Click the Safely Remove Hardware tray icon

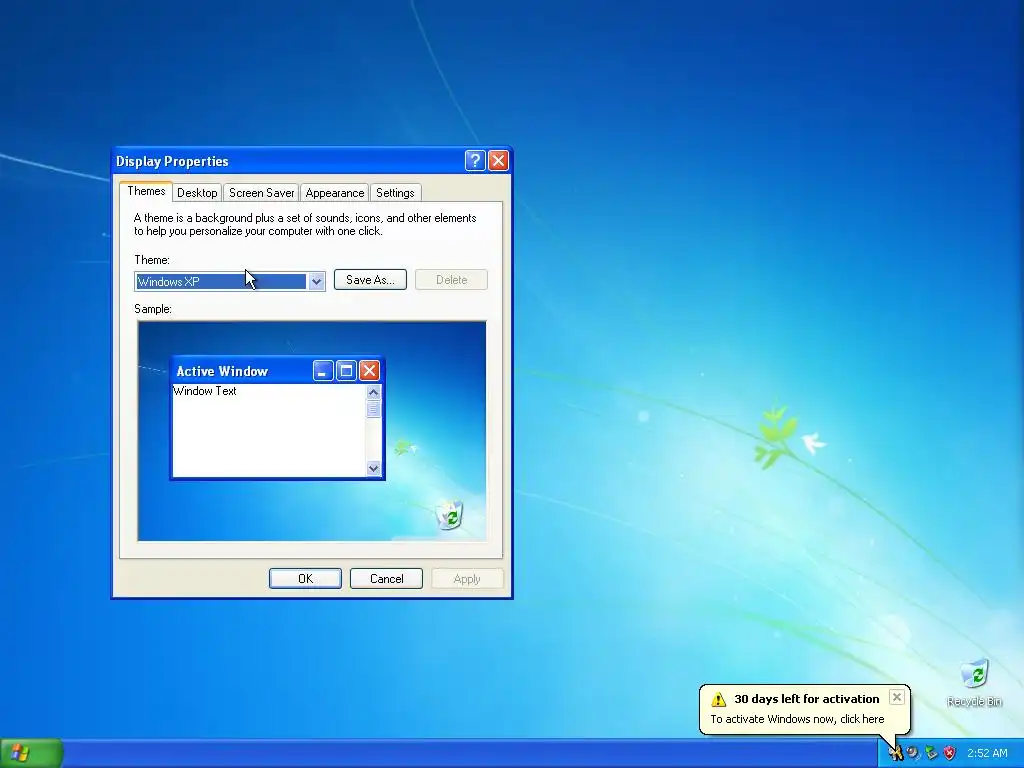931,753
